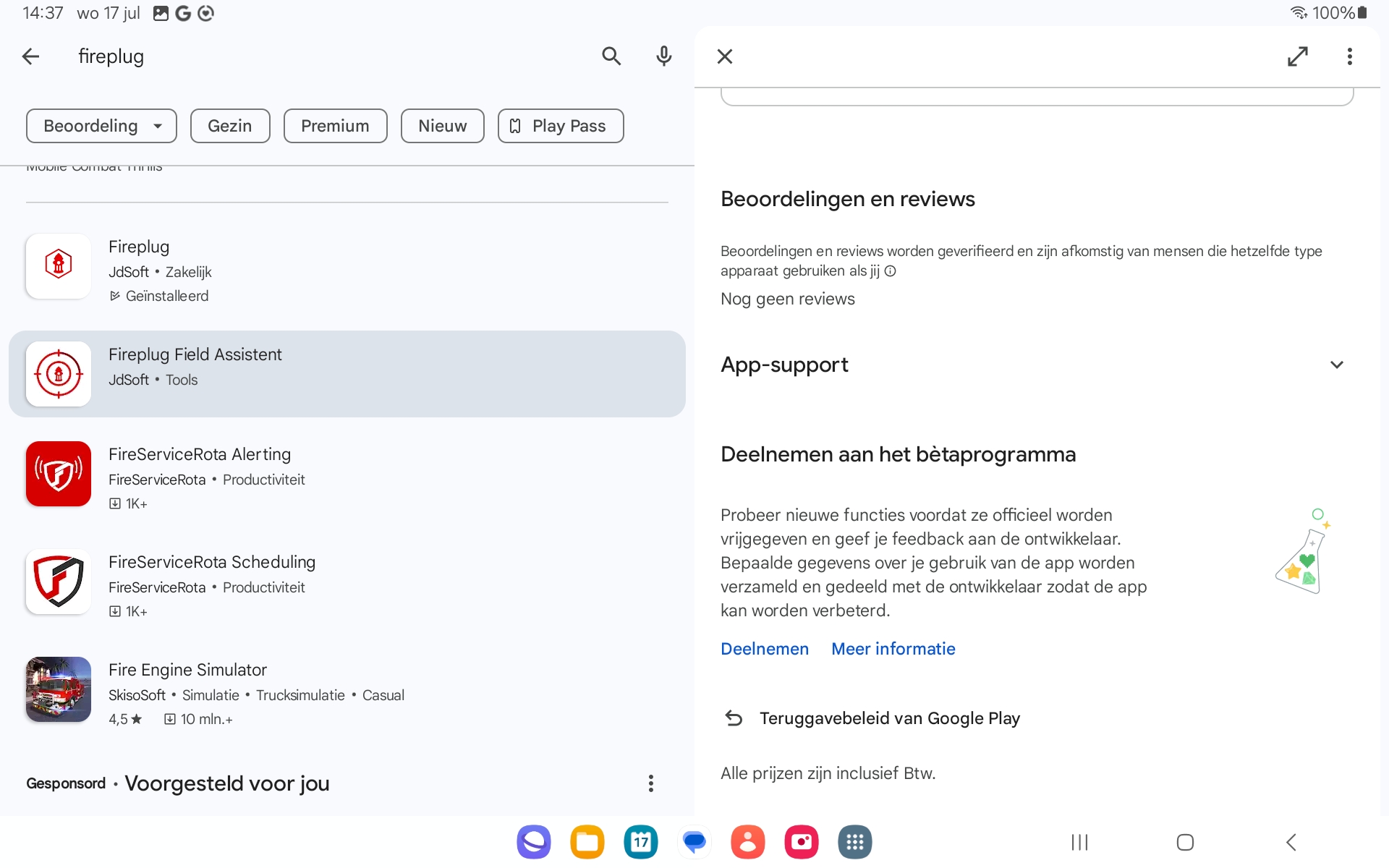Close the app details pane
Screen dimensions: 1389x868
coord(724,56)
